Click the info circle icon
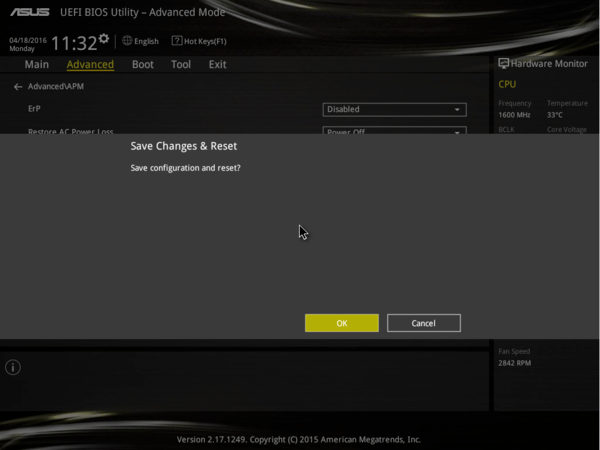This screenshot has width=600, height=450. tap(13, 368)
